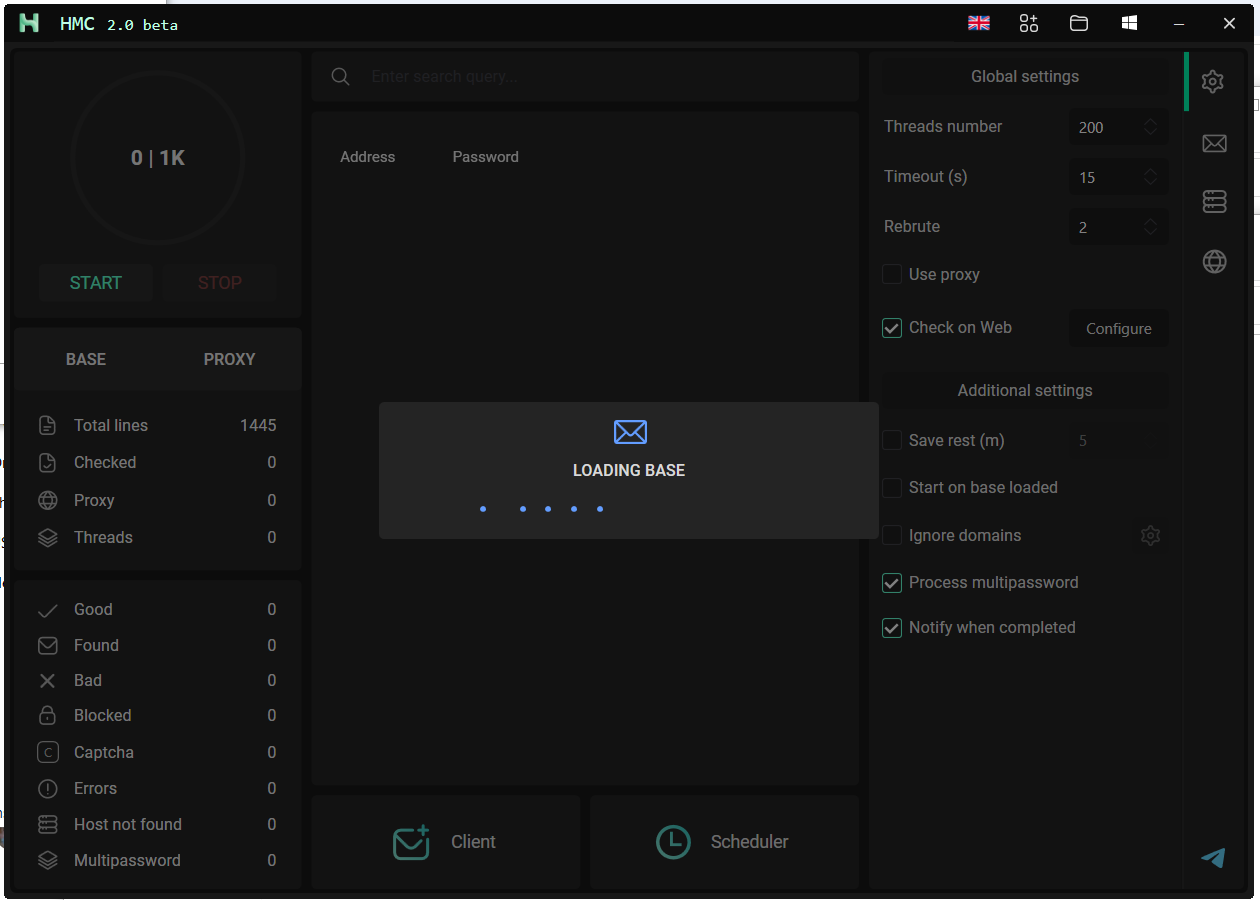Viewport: 1260px width, 900px height.
Task: Open the folder icon in title bar
Action: pyautogui.click(x=1079, y=23)
